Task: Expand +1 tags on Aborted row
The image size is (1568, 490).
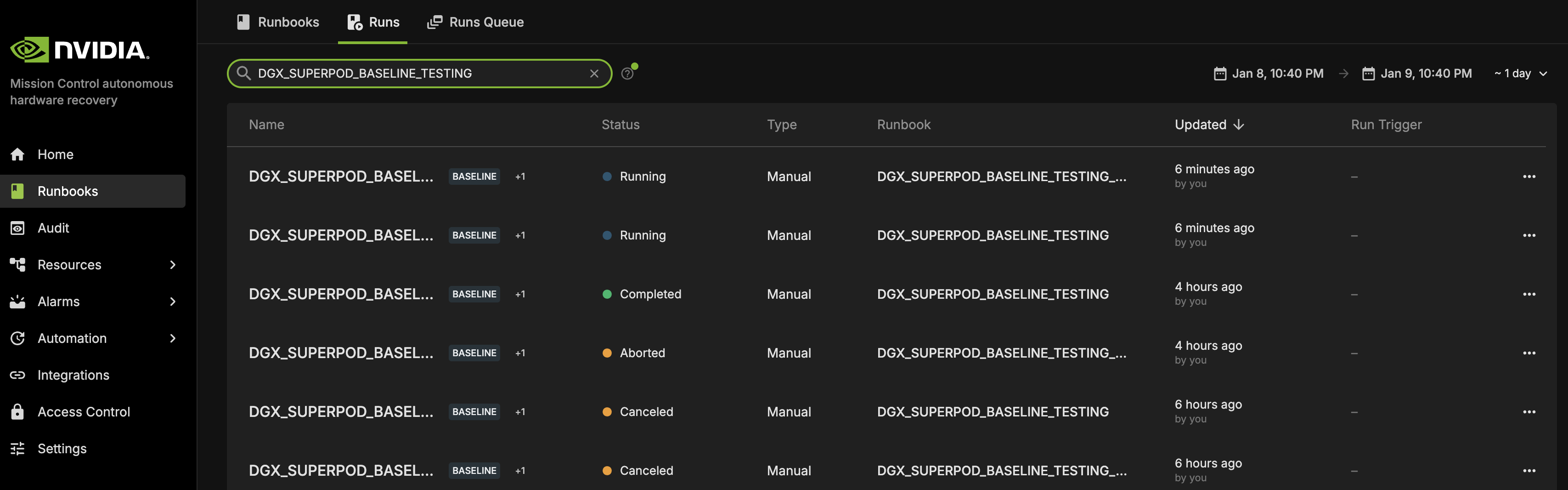Action: (520, 353)
